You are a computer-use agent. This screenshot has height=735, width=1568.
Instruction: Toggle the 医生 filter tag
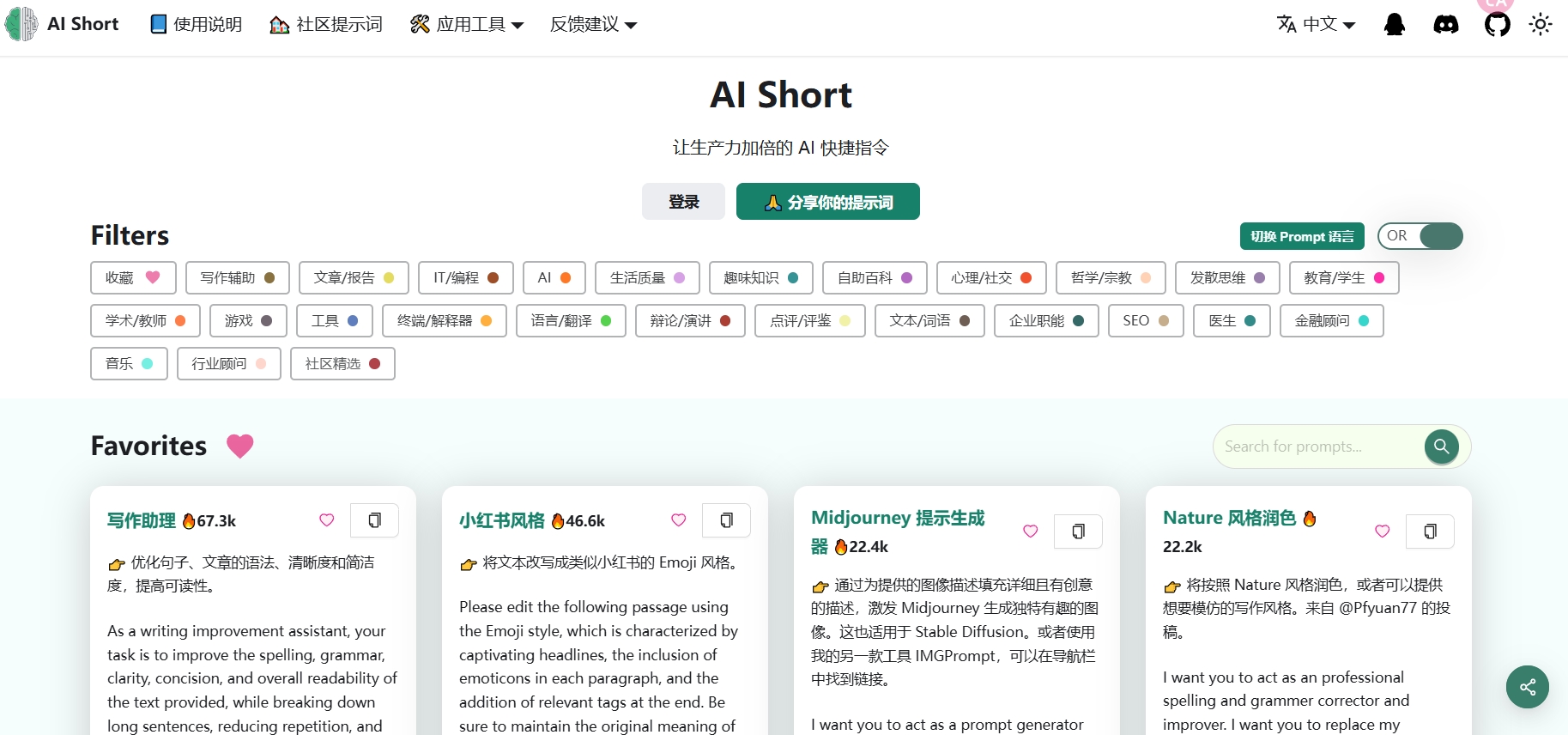[x=1232, y=321]
